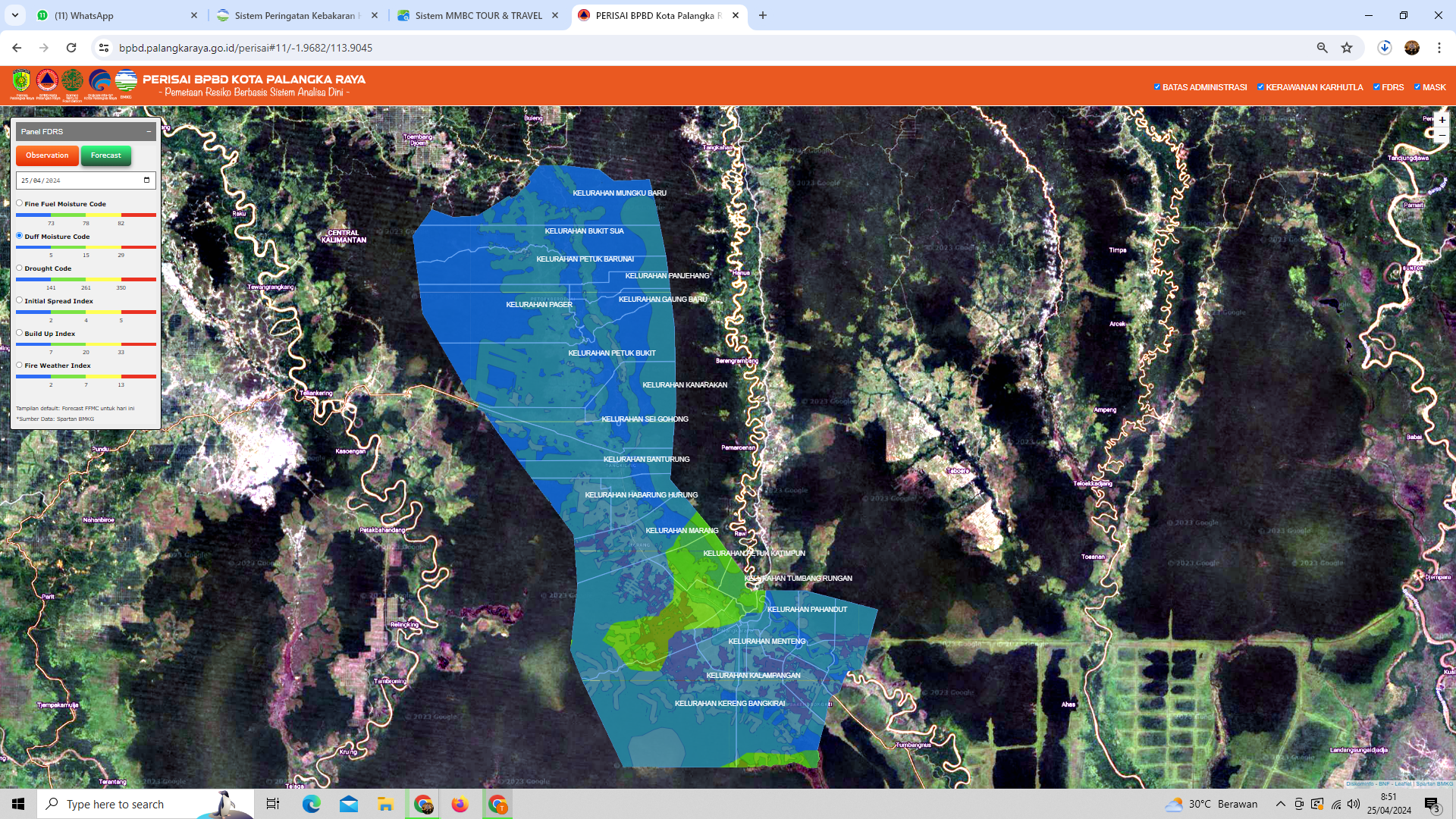Image resolution: width=1456 pixels, height=819 pixels.
Task: Open Chrome three-dot menu
Action: pos(1439,48)
